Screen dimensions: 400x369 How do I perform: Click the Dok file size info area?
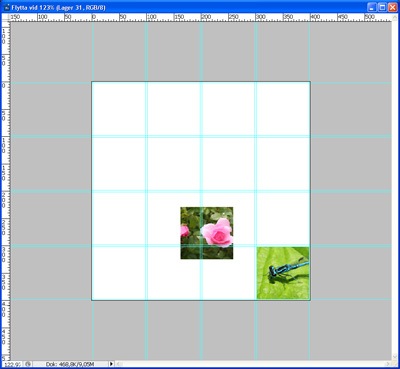click(70, 364)
